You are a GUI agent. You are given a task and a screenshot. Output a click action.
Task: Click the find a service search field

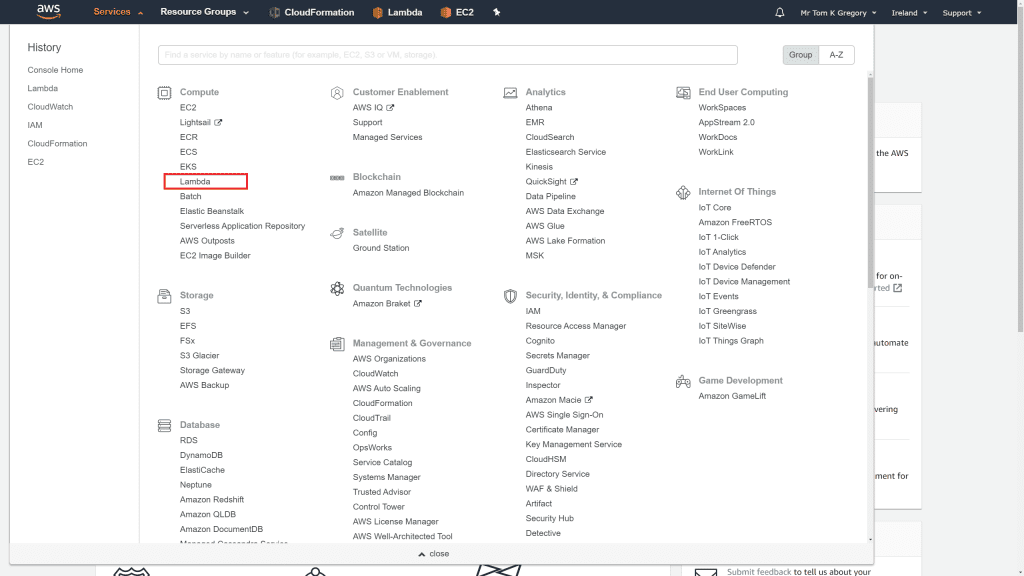click(x=447, y=55)
